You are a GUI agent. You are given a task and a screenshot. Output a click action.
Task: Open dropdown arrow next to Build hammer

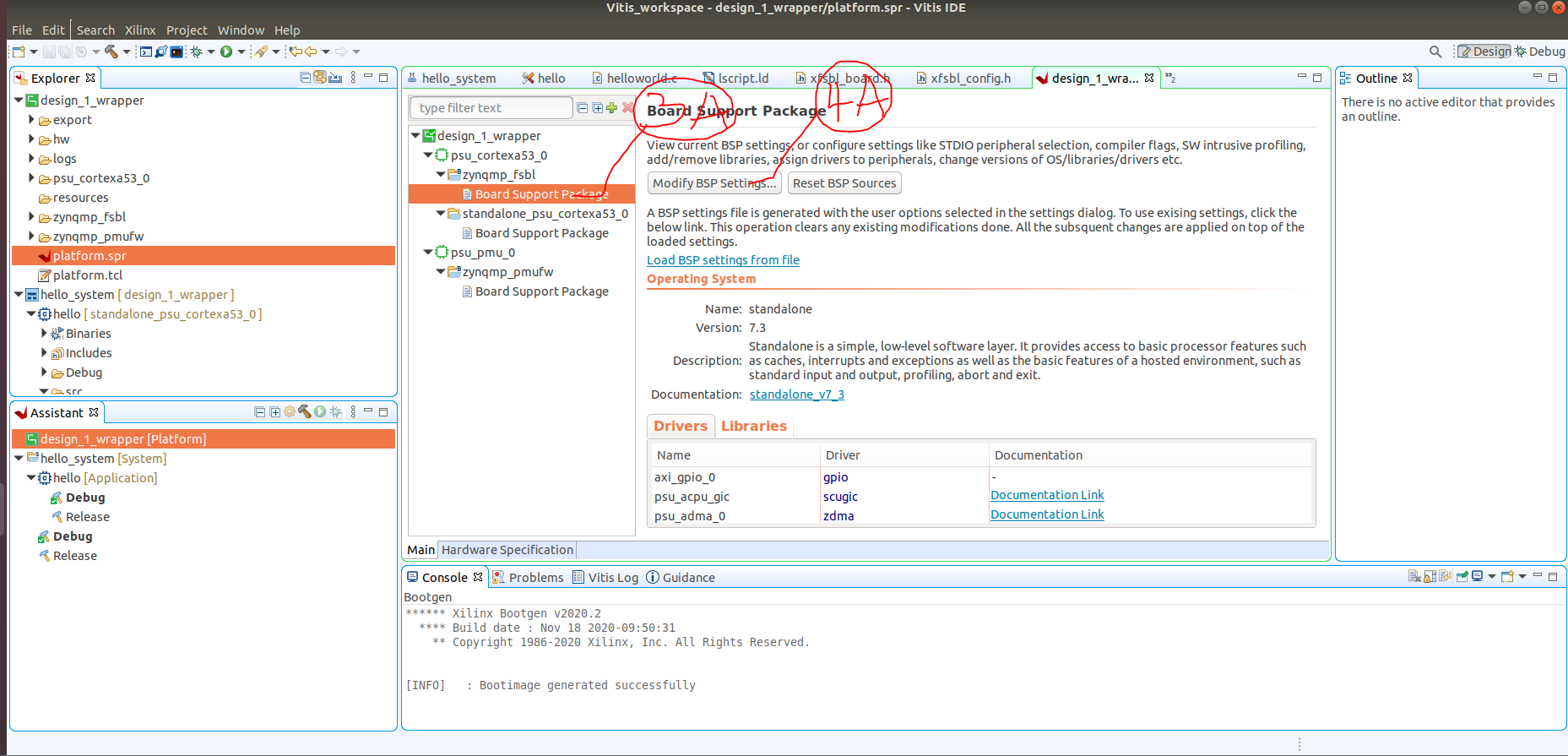click(x=127, y=52)
